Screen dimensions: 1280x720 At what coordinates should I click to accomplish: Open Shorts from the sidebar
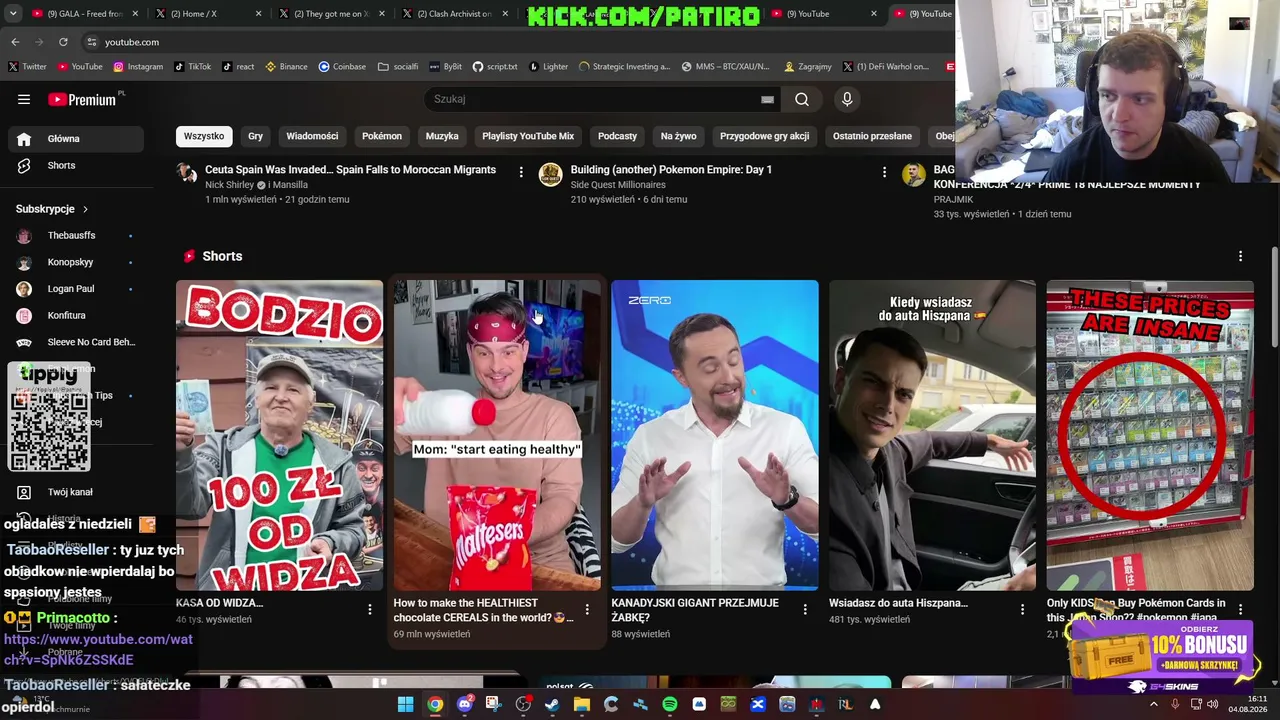click(78, 165)
